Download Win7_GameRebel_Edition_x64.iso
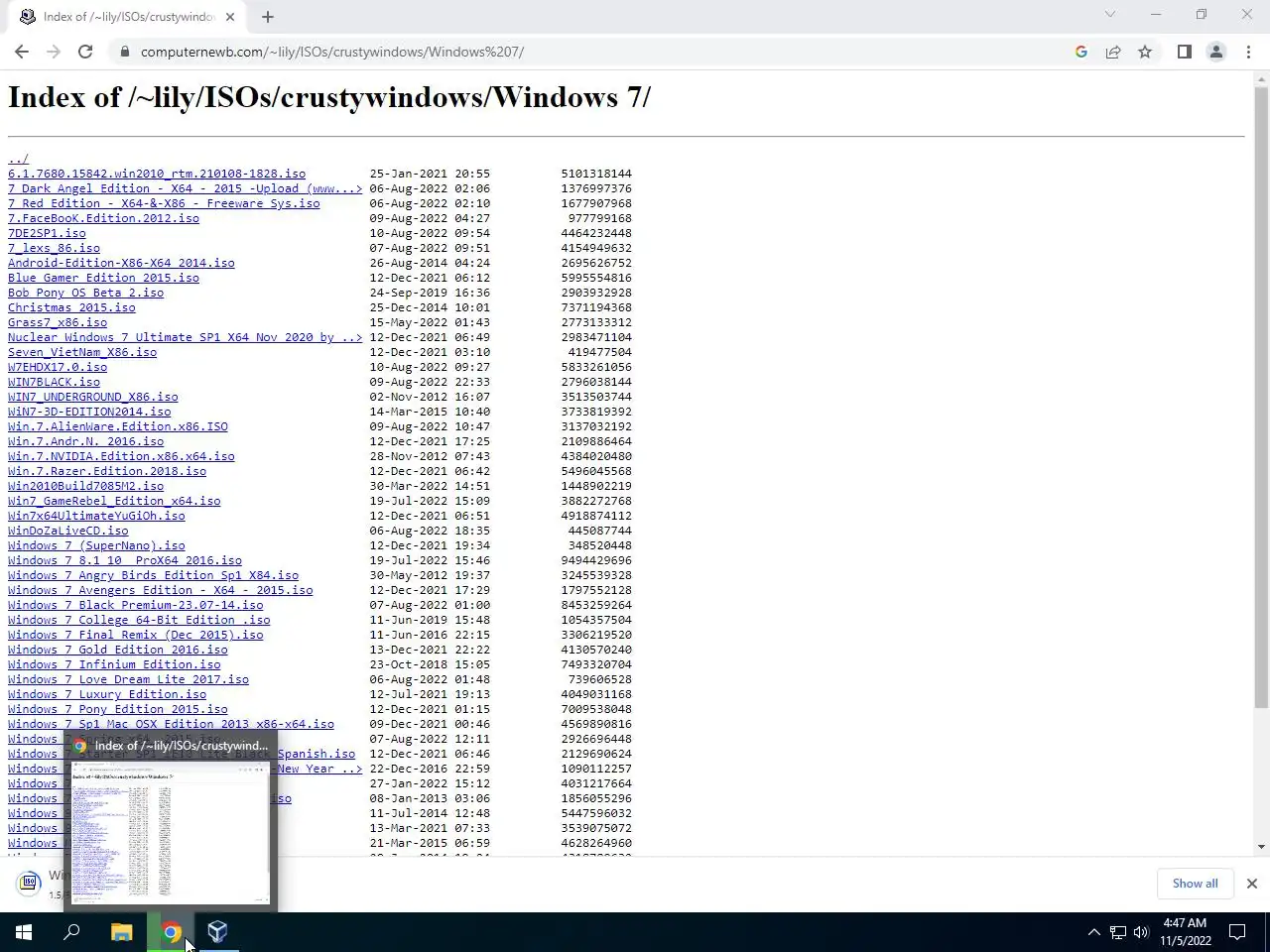The image size is (1270, 952). [114, 501]
